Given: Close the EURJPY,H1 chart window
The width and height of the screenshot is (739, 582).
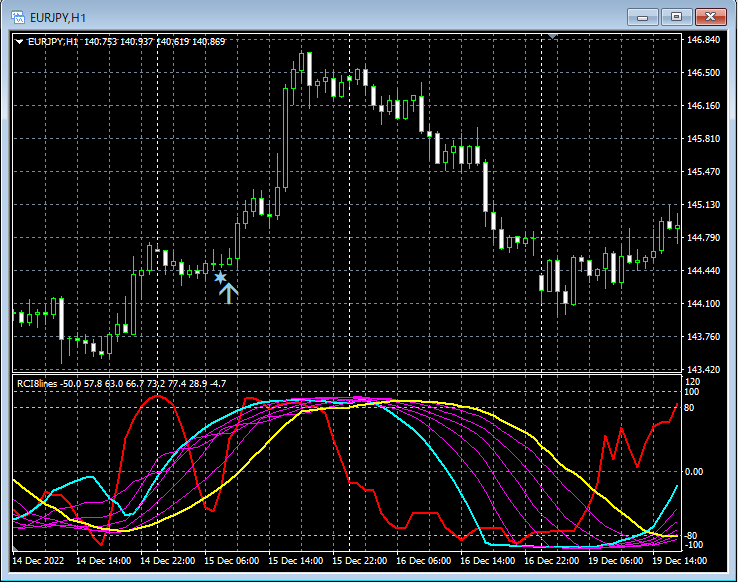Looking at the screenshot, I should tap(711, 16).
